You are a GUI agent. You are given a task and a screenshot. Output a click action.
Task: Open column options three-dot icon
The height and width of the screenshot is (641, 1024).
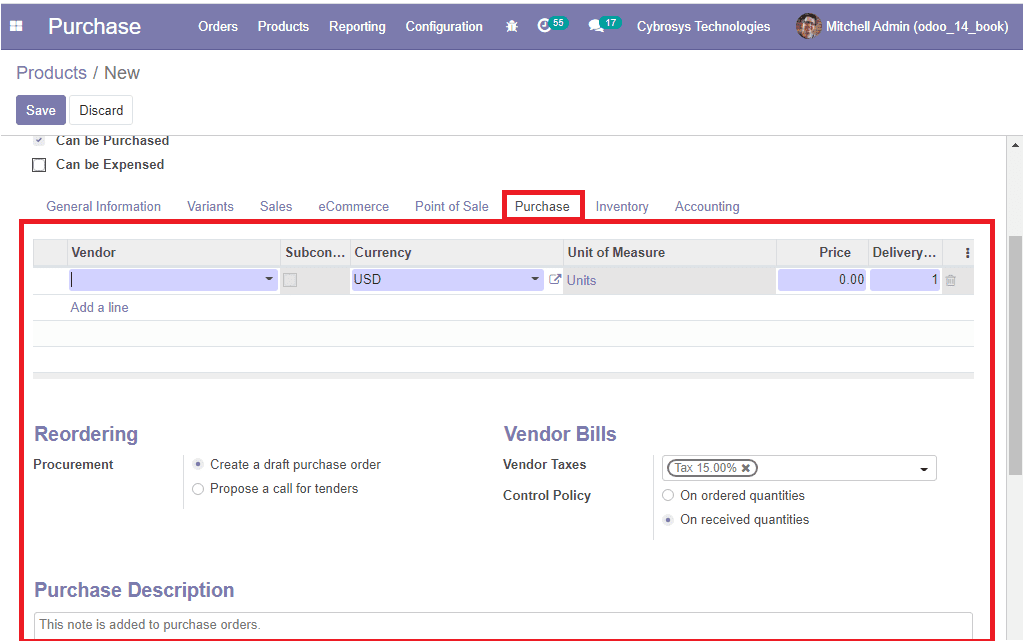pyautogui.click(x=967, y=253)
